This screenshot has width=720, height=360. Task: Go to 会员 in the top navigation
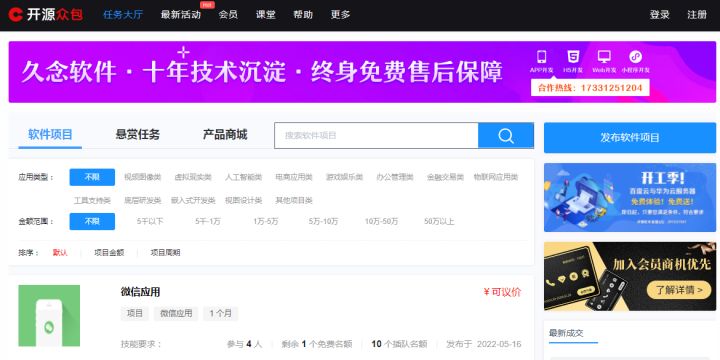[228, 15]
